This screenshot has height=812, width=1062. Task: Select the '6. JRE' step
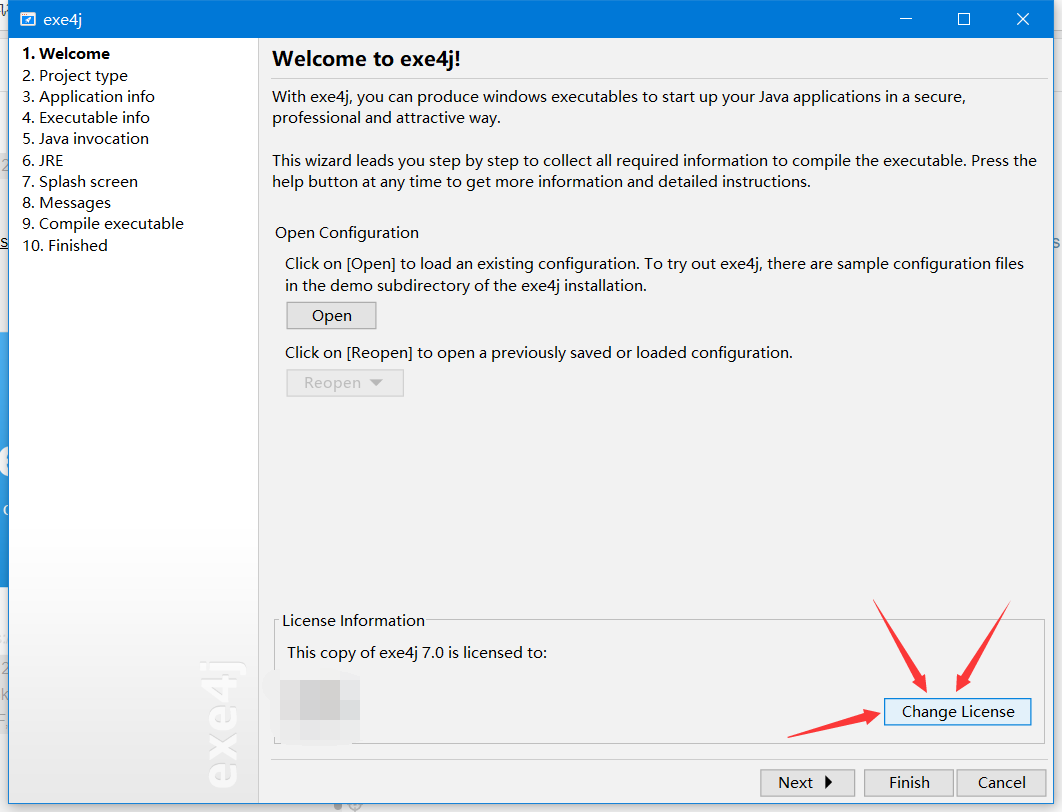point(43,161)
